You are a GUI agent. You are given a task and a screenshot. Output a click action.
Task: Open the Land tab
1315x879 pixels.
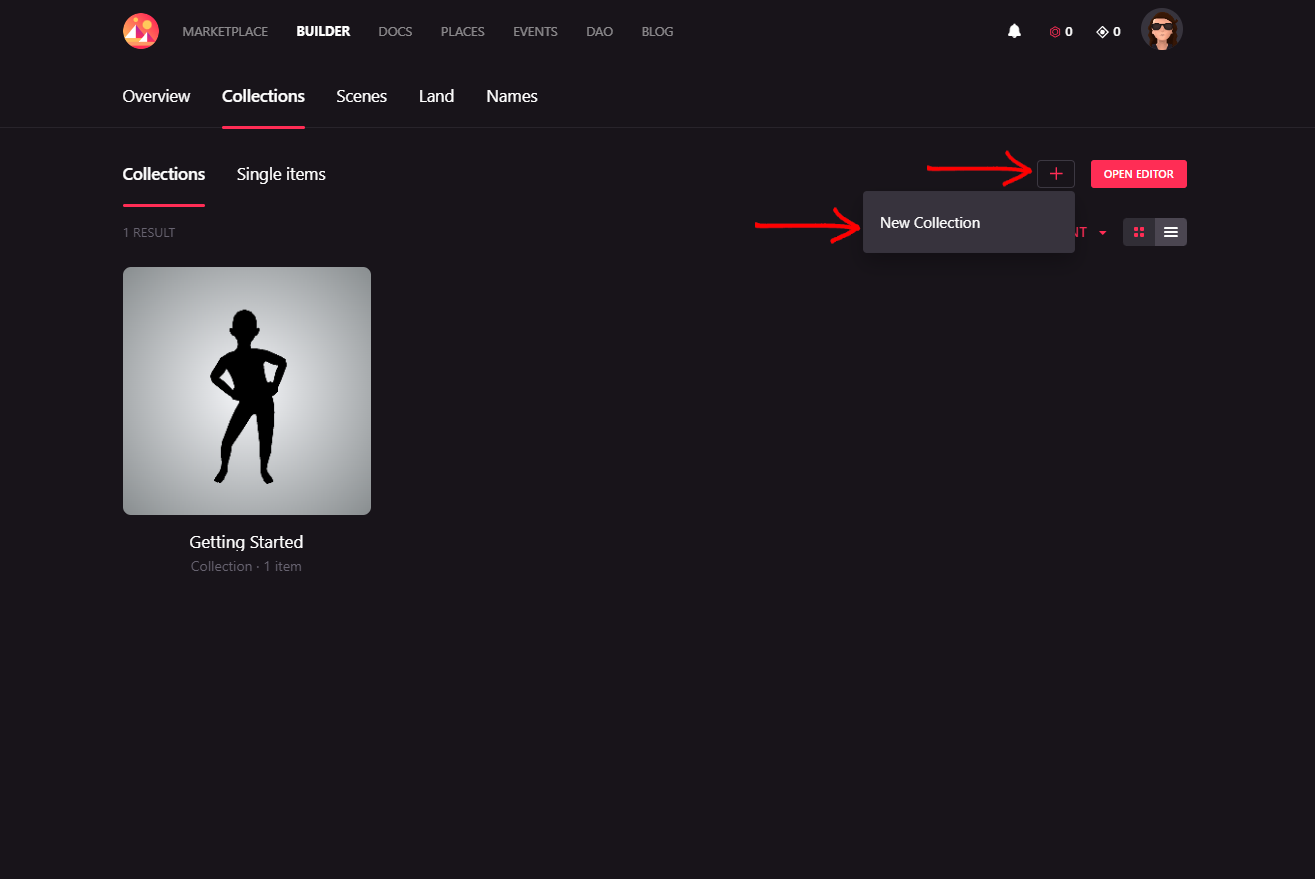436,97
